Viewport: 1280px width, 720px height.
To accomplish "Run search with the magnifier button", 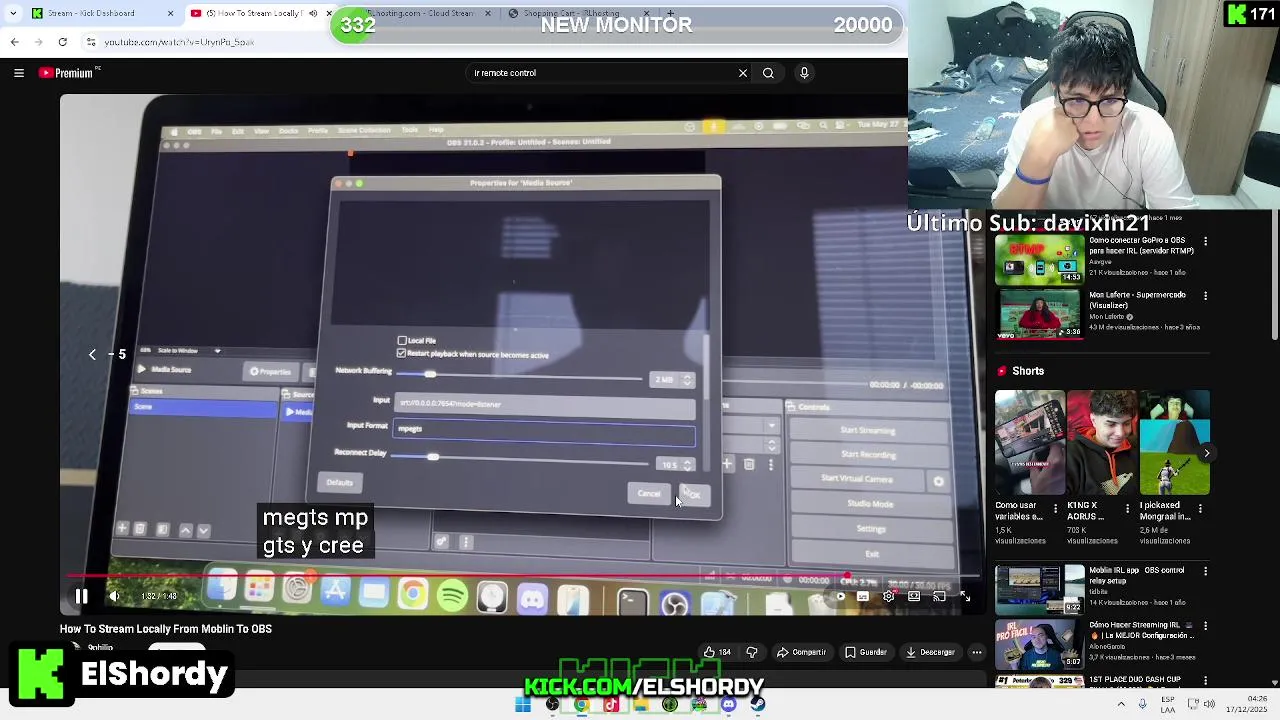I will click(768, 73).
